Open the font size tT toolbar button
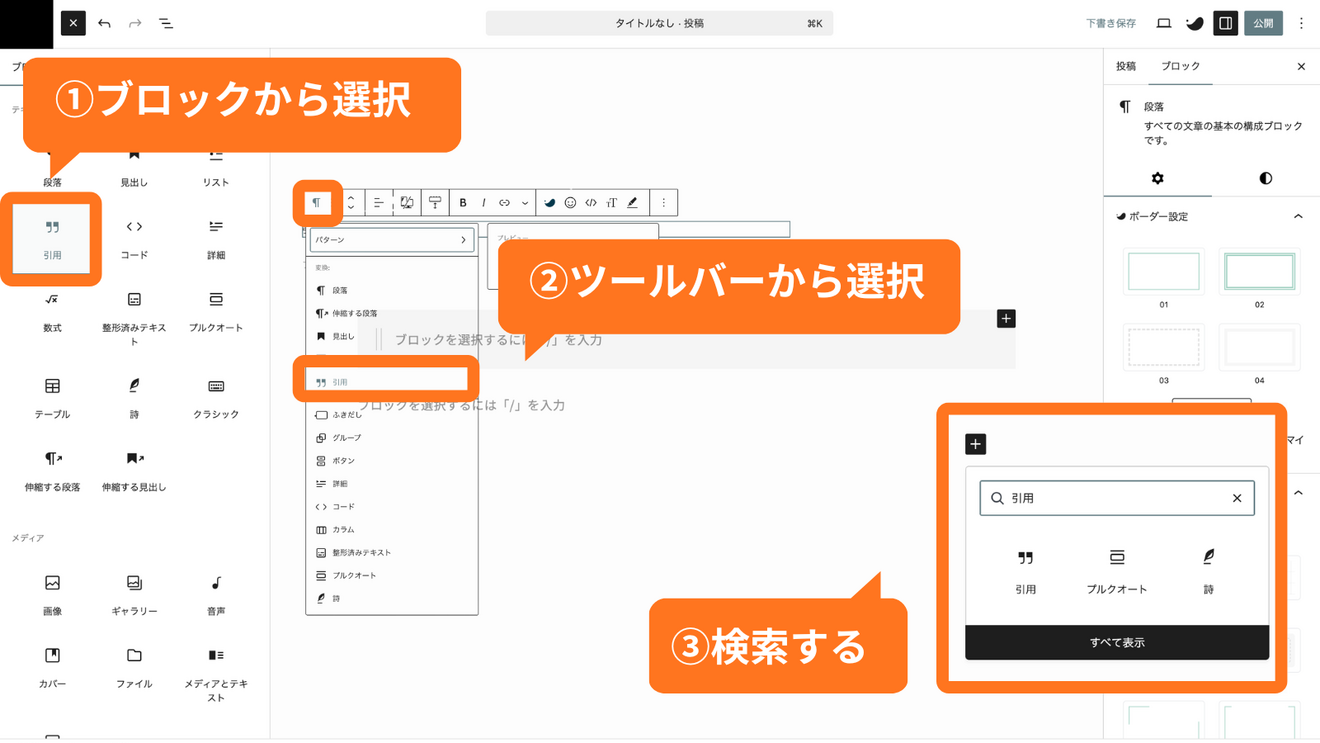The width and height of the screenshot is (1320, 743). point(612,203)
